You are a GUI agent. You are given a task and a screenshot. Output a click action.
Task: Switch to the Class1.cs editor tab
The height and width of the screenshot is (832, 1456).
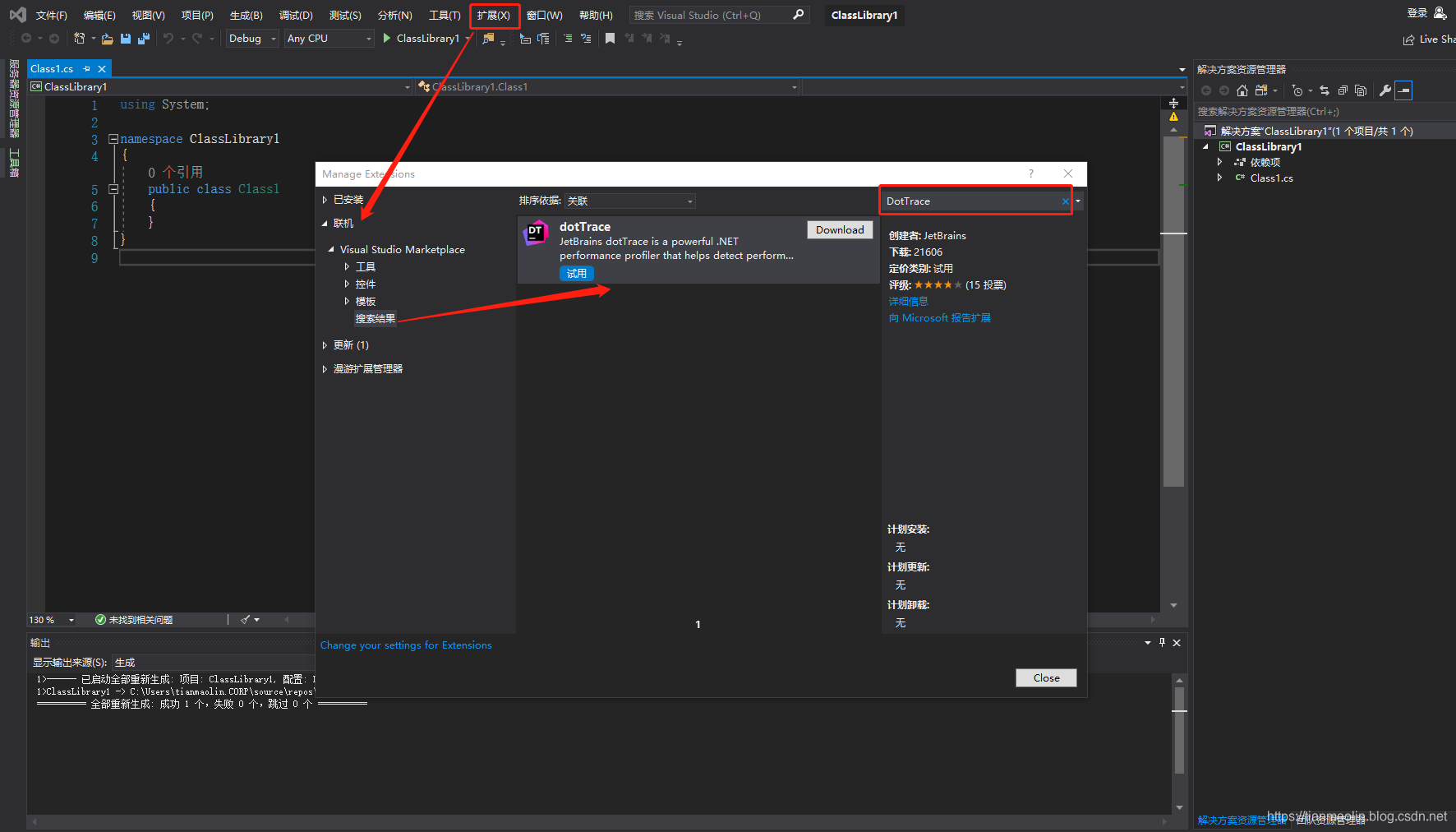[x=53, y=69]
